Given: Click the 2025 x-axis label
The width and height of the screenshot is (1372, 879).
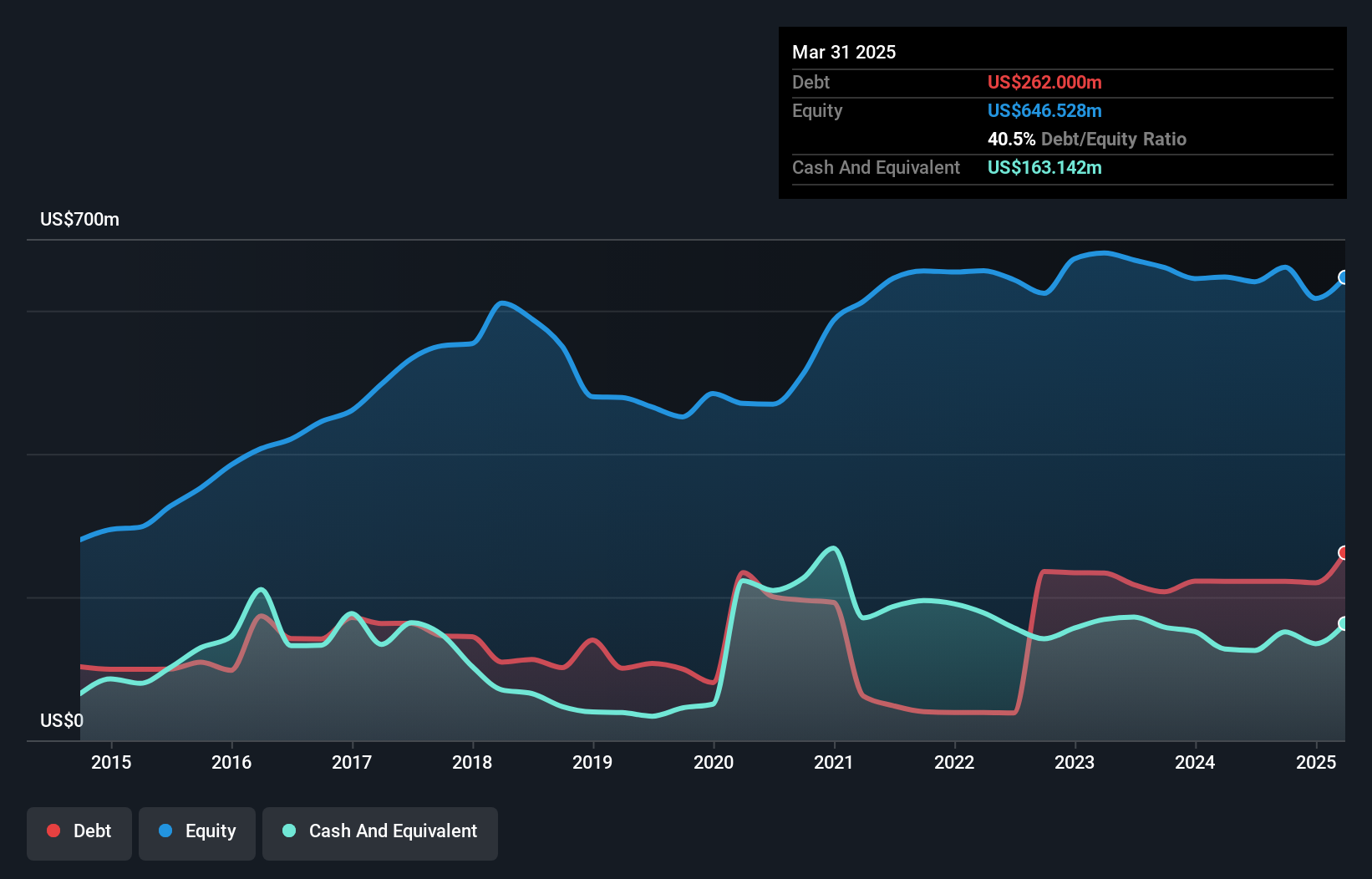Looking at the screenshot, I should (1315, 762).
